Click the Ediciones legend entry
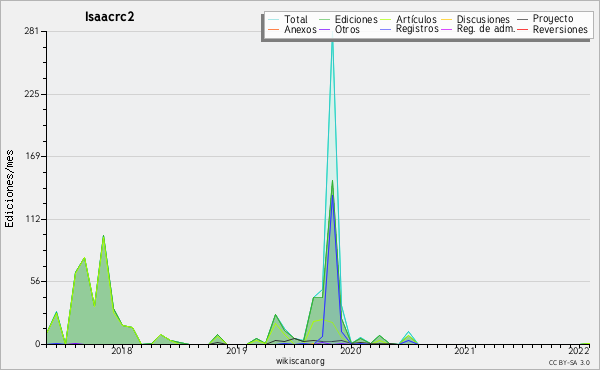This screenshot has height=370, width=600. (348, 19)
